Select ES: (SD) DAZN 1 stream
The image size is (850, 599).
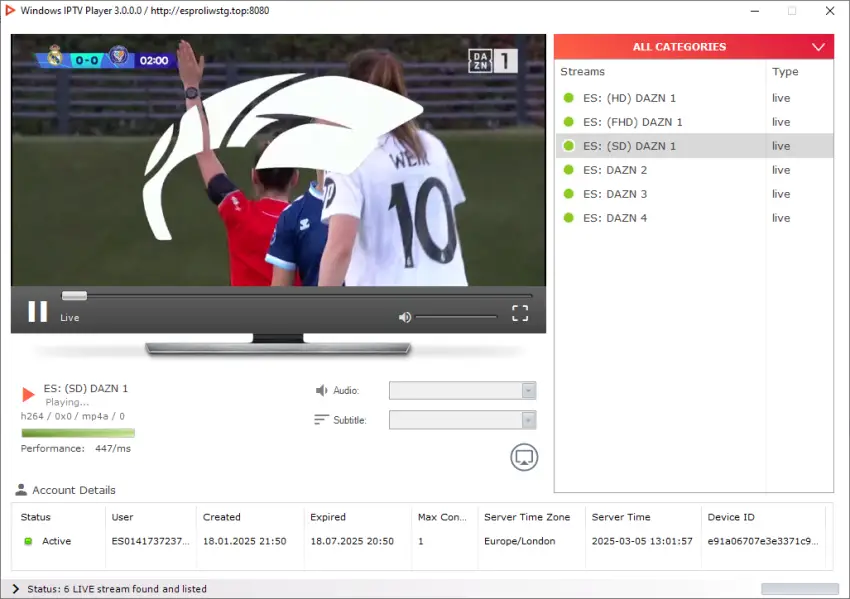pyautogui.click(x=694, y=146)
